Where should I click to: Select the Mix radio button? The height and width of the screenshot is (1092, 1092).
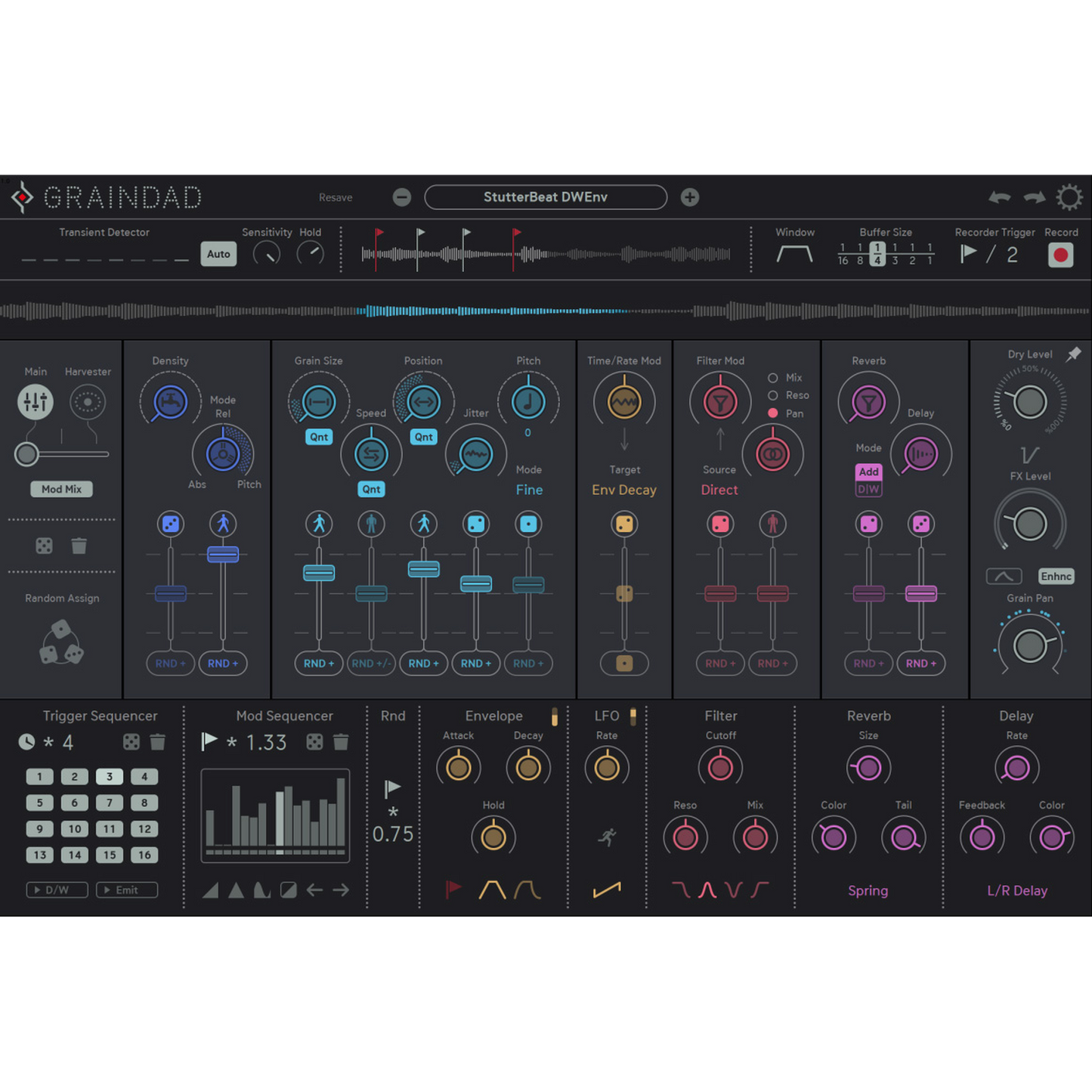coord(772,378)
